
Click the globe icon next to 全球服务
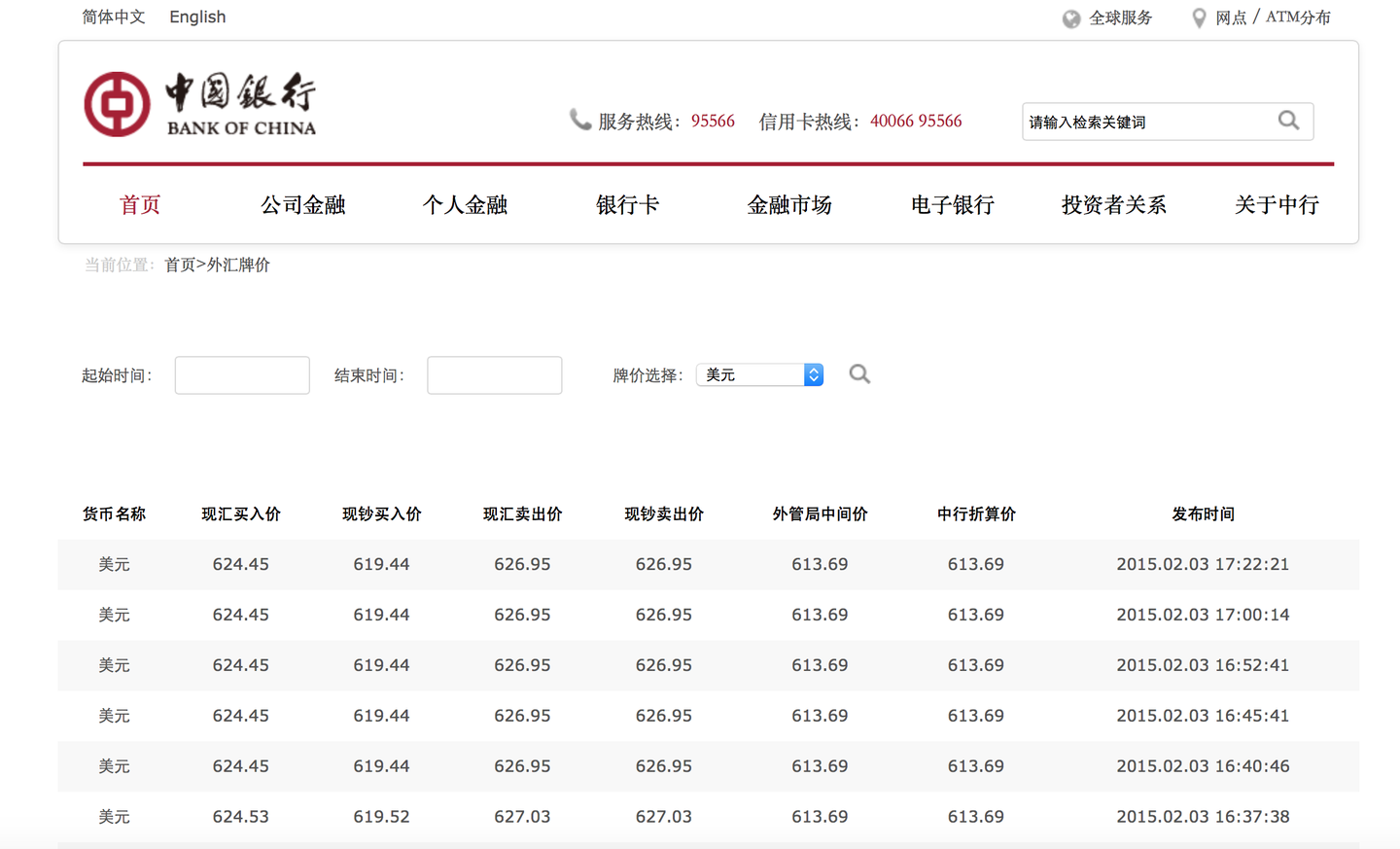[x=1070, y=18]
